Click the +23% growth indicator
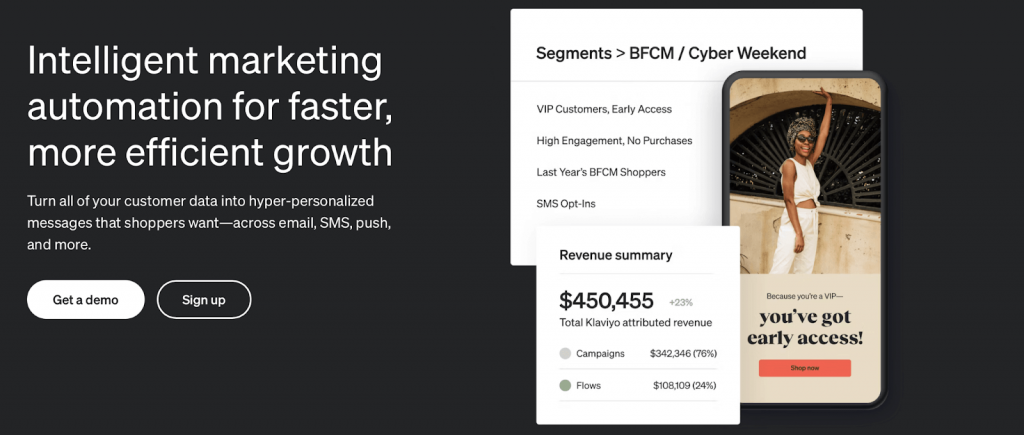 click(x=680, y=302)
